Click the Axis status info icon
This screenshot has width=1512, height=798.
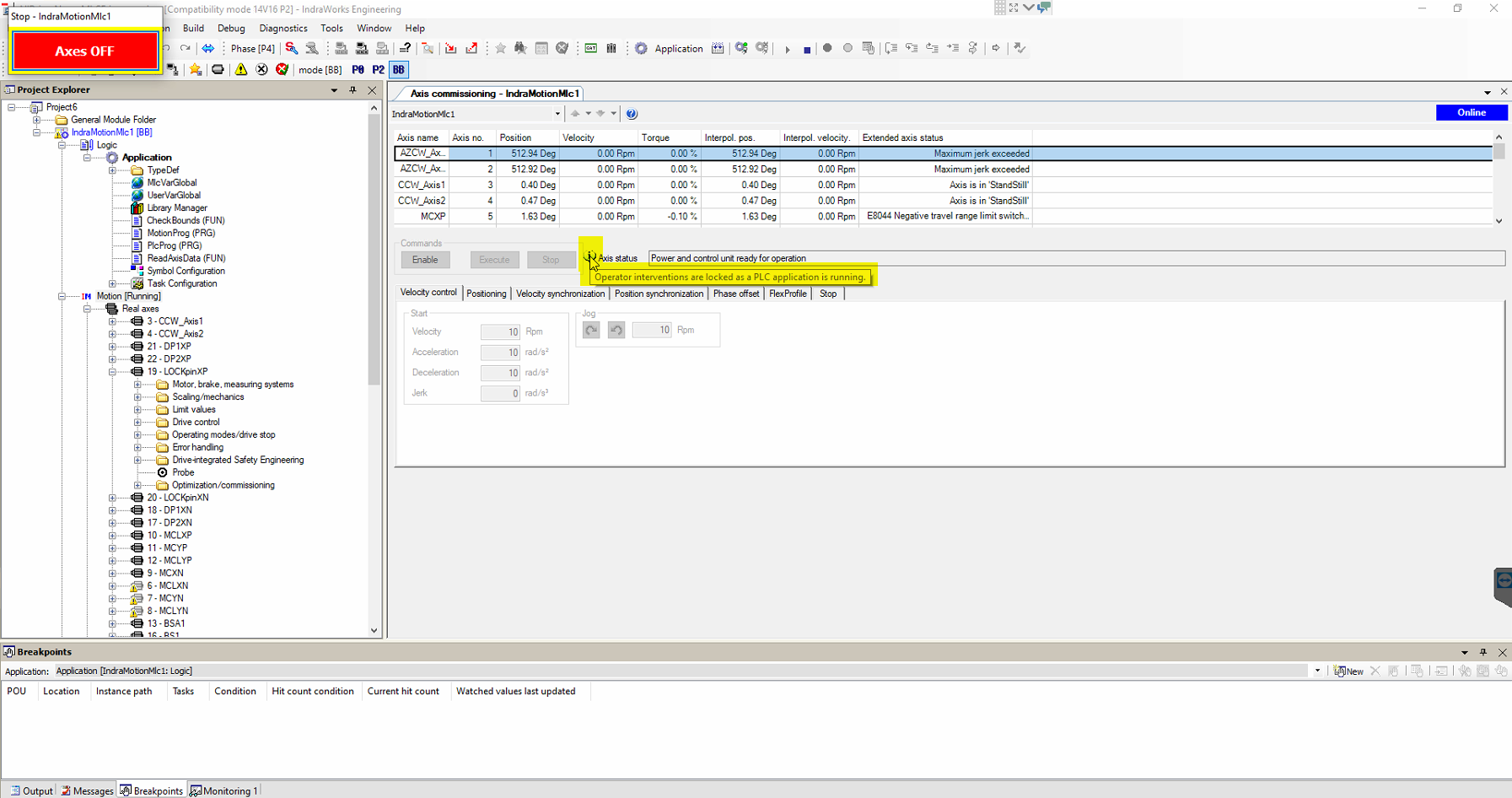[590, 257]
